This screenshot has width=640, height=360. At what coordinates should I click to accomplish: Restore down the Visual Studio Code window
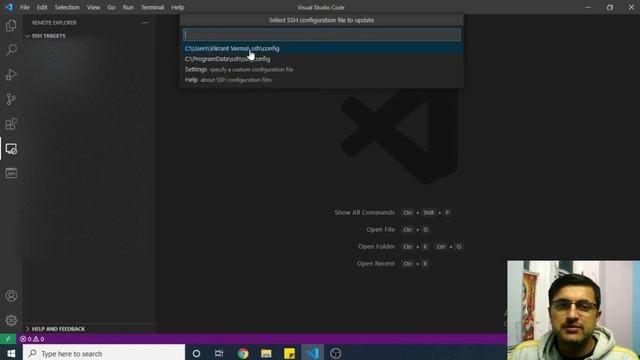point(610,7)
